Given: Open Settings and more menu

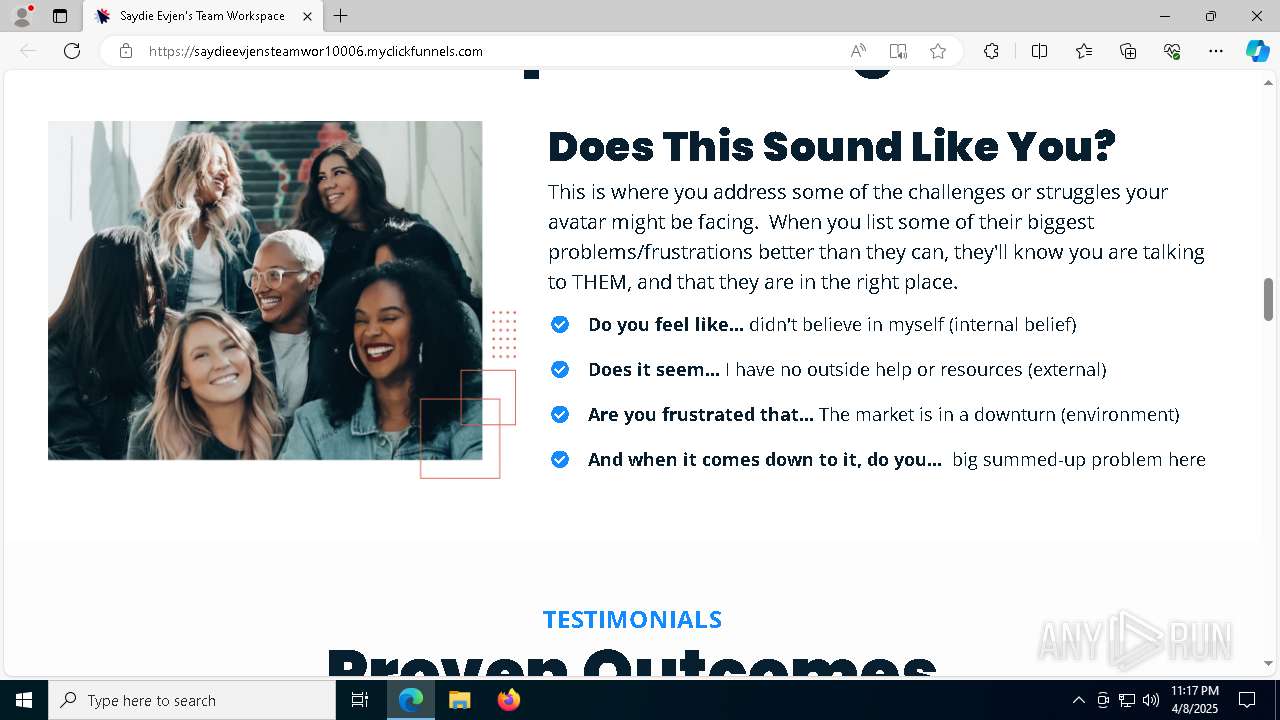Looking at the screenshot, I should (1216, 51).
